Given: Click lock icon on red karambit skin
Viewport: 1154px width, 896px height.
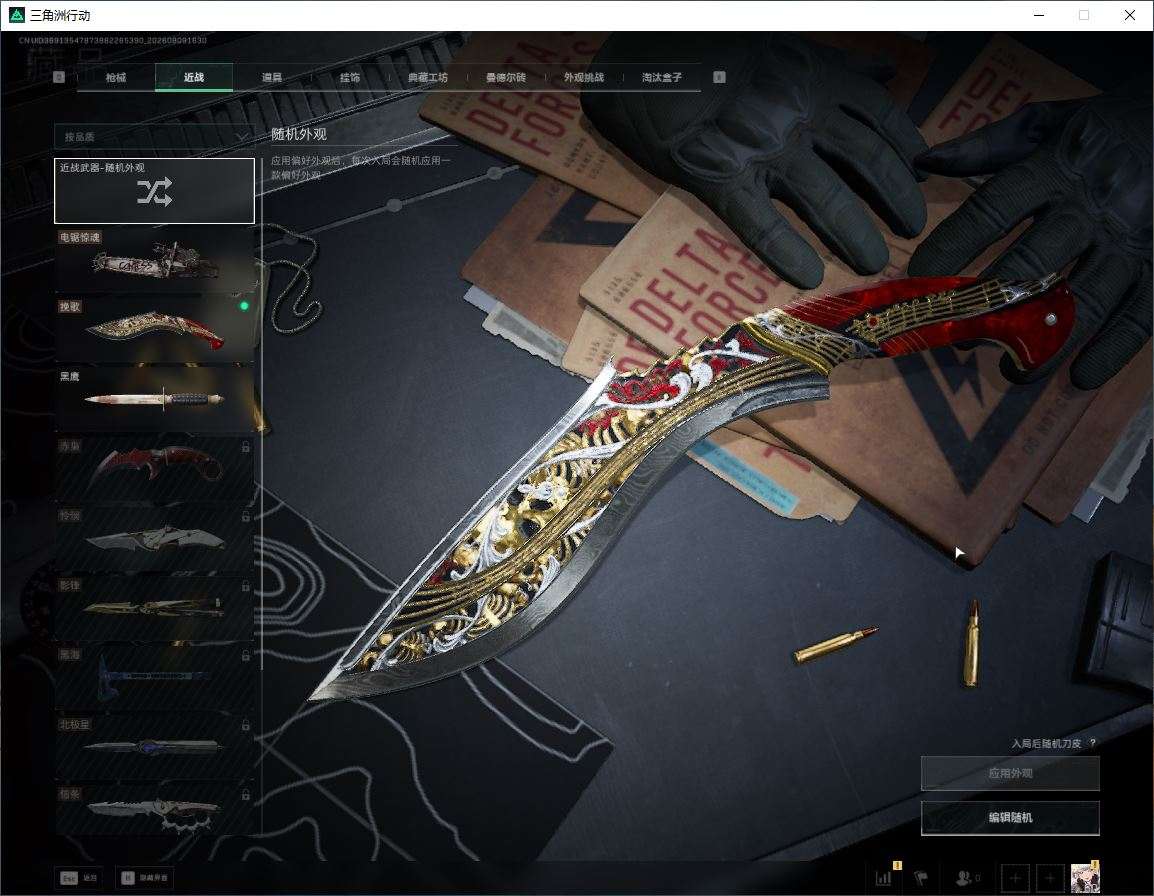Looking at the screenshot, I should coord(246,447).
